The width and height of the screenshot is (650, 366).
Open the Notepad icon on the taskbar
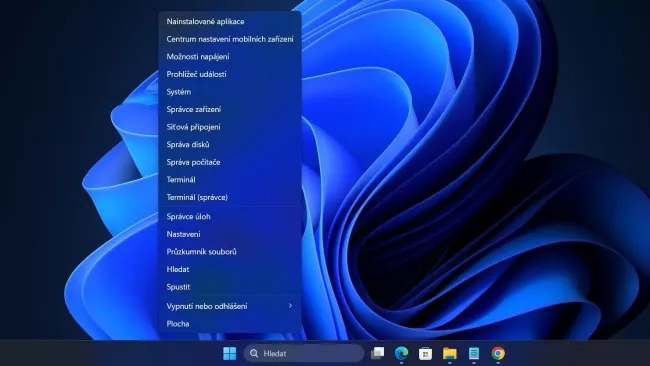(474, 353)
